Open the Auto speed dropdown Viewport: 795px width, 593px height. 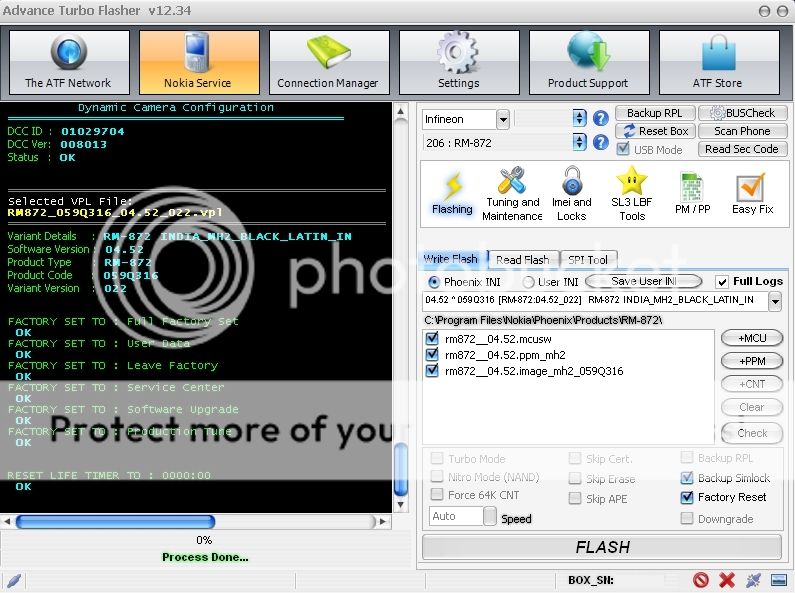(x=490, y=516)
